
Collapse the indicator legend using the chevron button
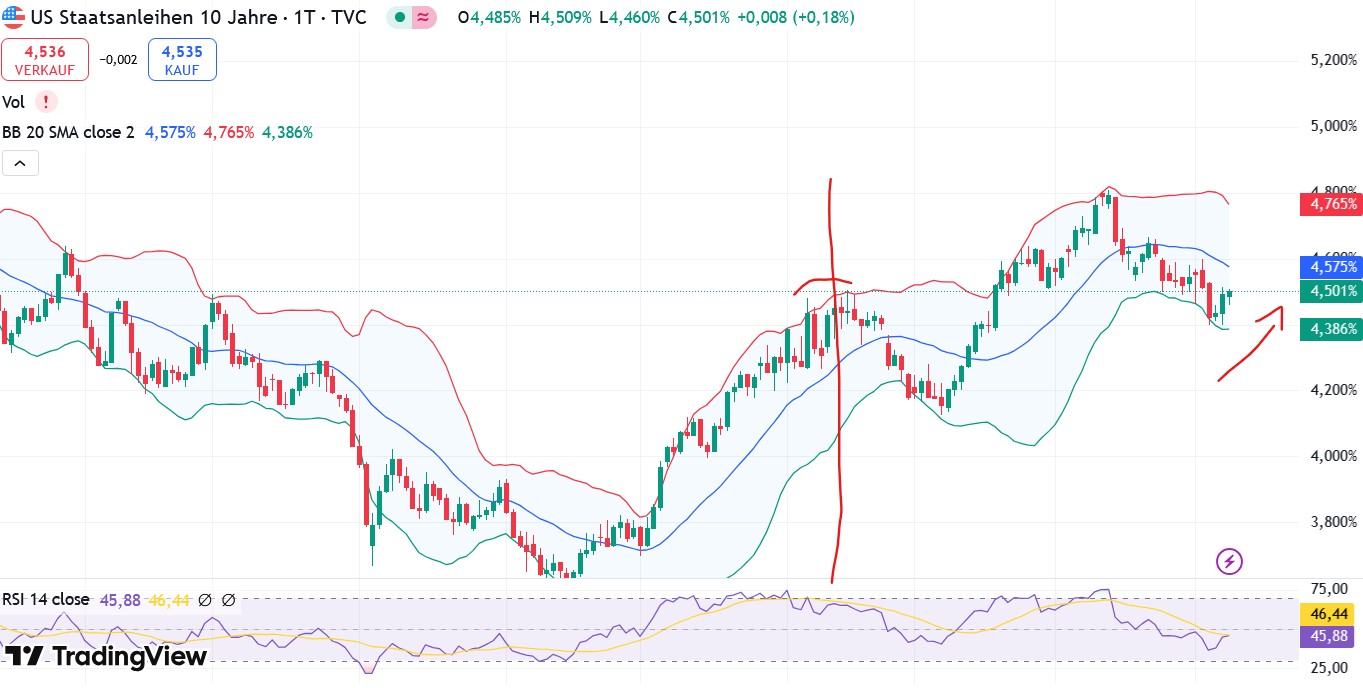click(20, 162)
